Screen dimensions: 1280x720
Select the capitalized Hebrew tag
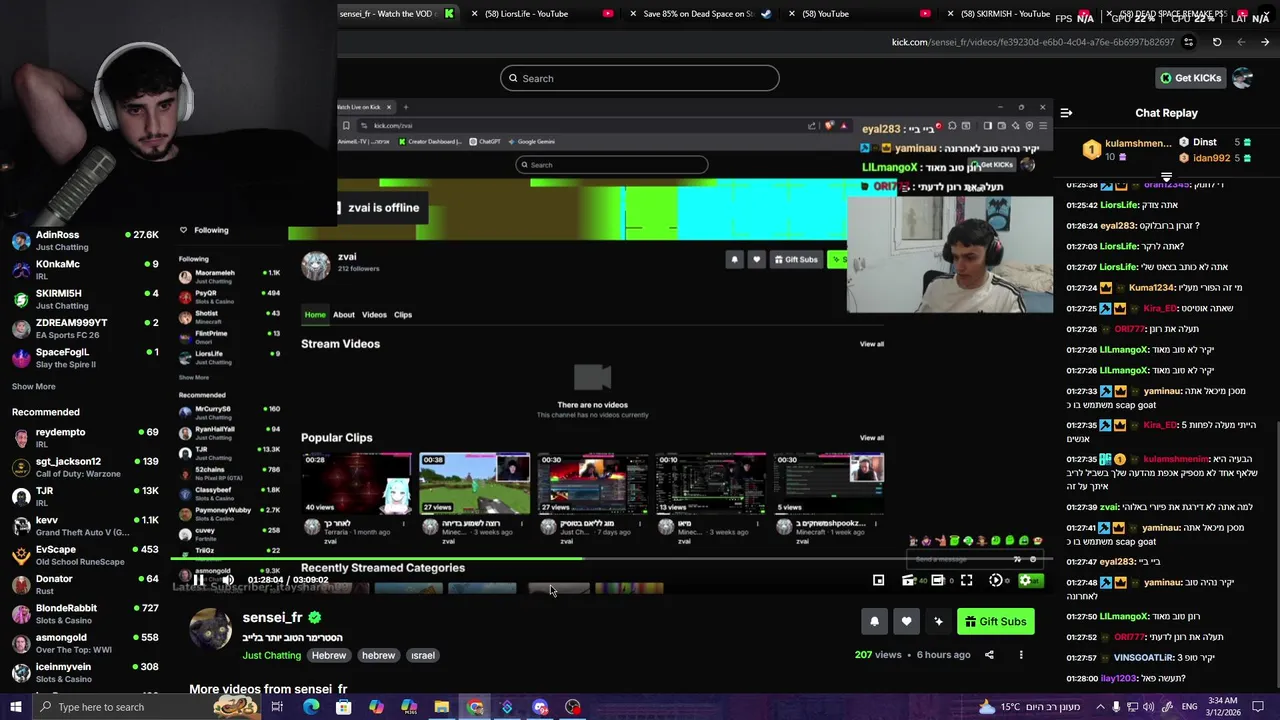pos(328,655)
